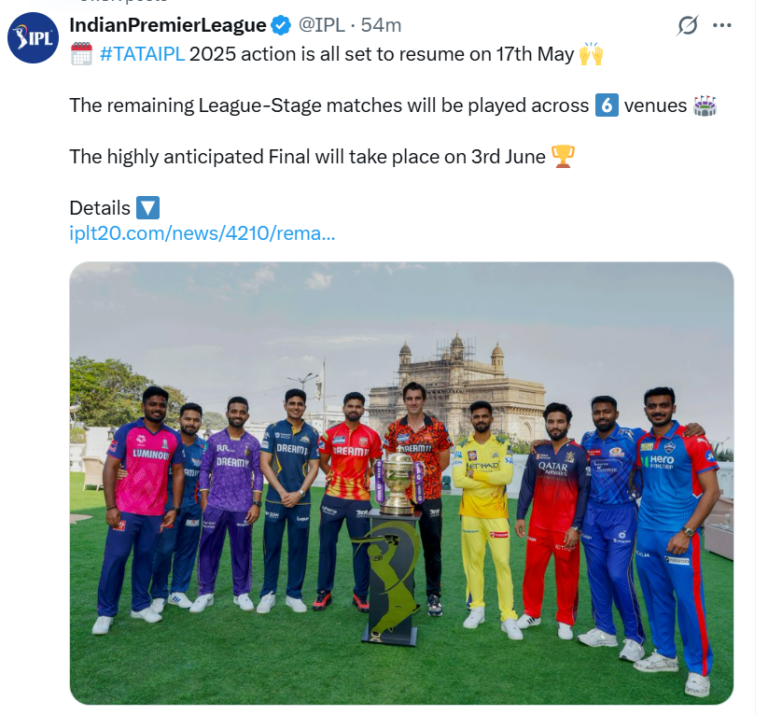This screenshot has height=715, width=768.
Task: Click the IndianPremierLeague display name
Action: (x=168, y=25)
